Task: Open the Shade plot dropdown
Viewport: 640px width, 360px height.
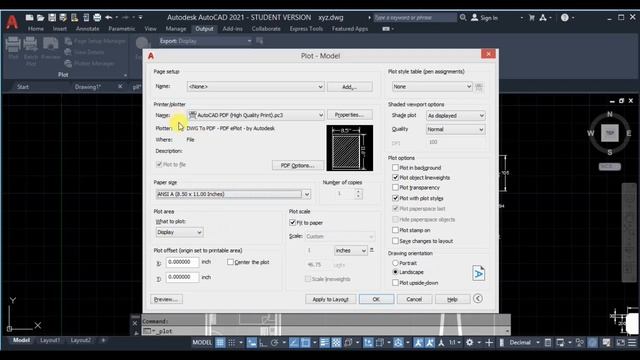Action: pyautogui.click(x=456, y=116)
